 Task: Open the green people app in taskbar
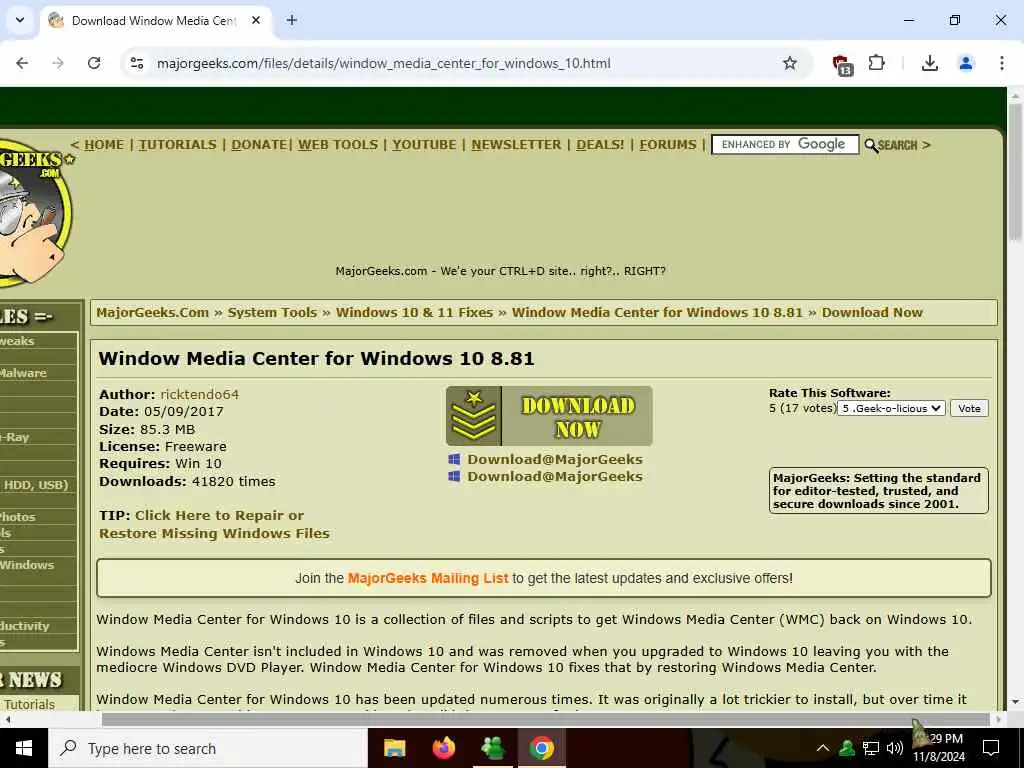[x=493, y=748]
